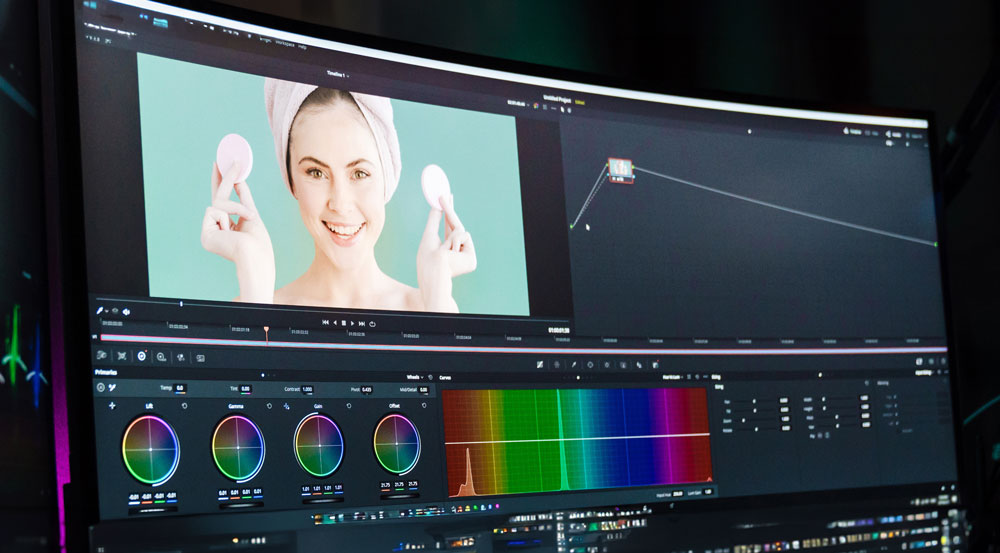Click the center of the Gamma color wheel
1000x553 pixels.
tap(239, 448)
